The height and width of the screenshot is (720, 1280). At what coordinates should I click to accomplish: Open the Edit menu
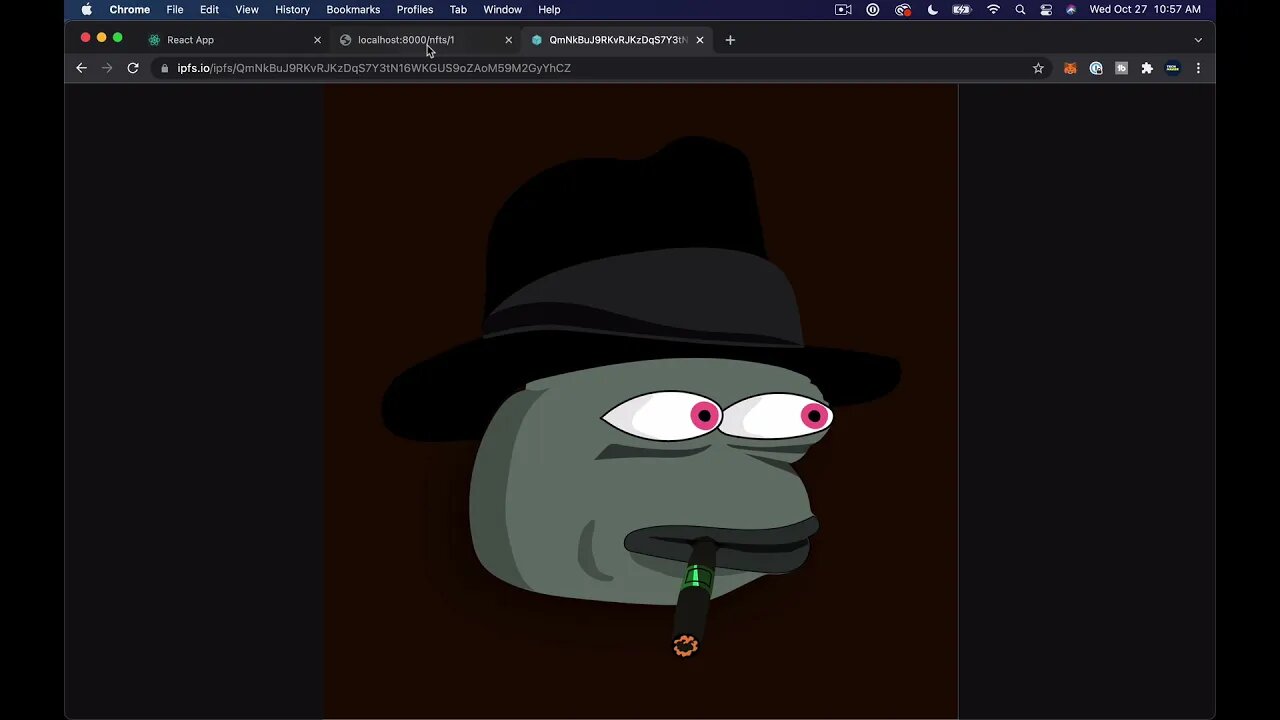pyautogui.click(x=209, y=9)
